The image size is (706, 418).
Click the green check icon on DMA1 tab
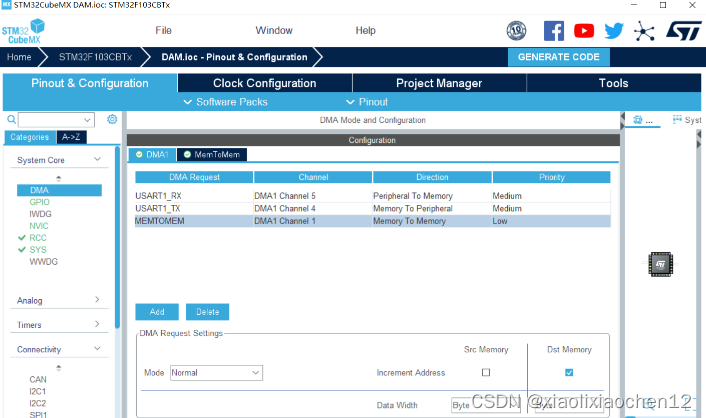coord(139,154)
